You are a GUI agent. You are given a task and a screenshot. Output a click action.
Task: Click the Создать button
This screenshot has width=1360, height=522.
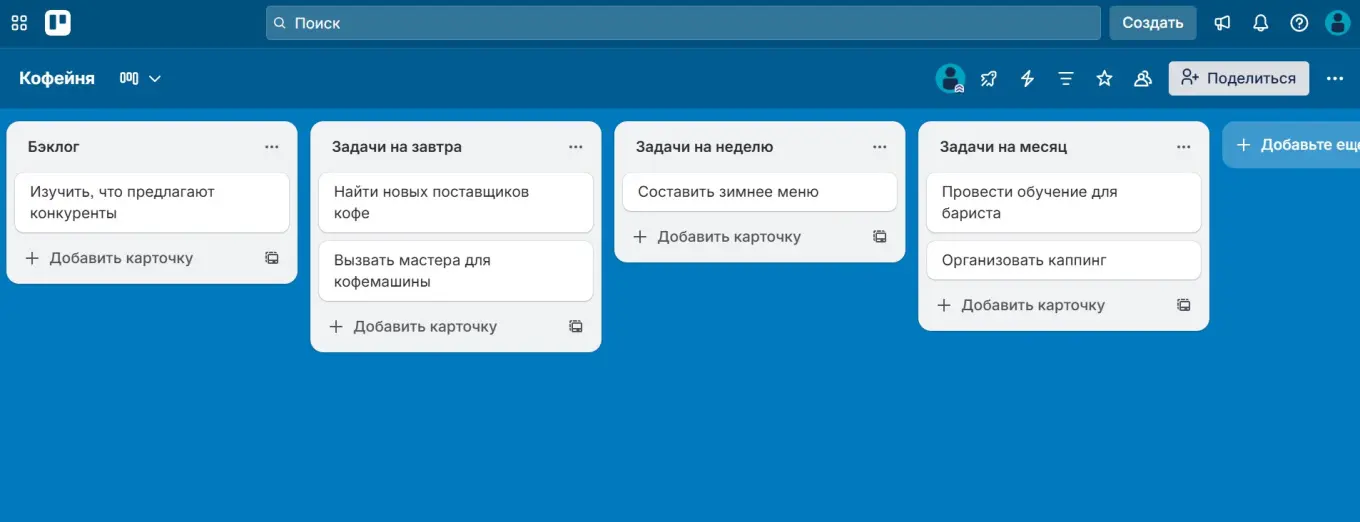1153,23
